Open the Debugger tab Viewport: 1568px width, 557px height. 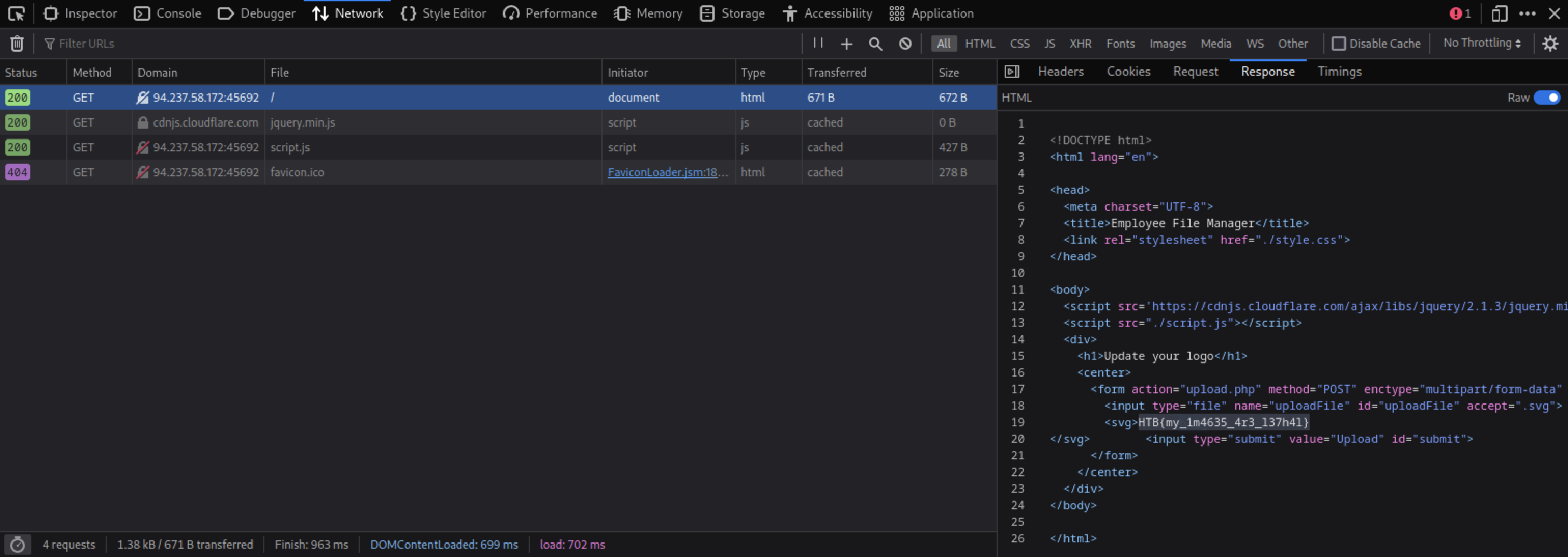tap(256, 13)
